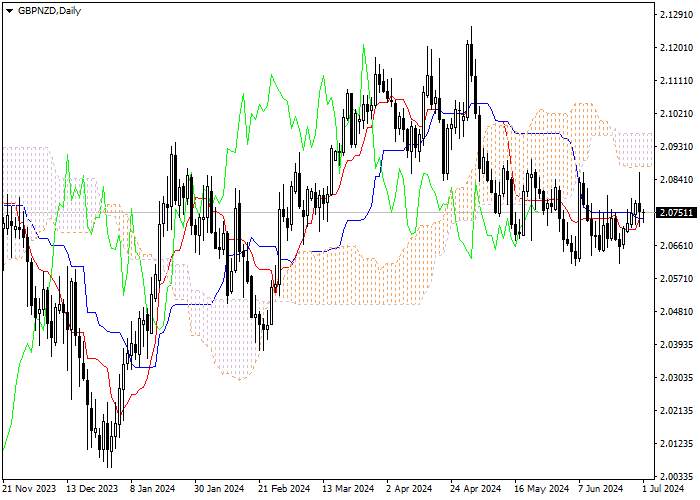The height and width of the screenshot is (500, 700).
Task: Click the 30 Jan 2024 date label
Action: (x=219, y=489)
